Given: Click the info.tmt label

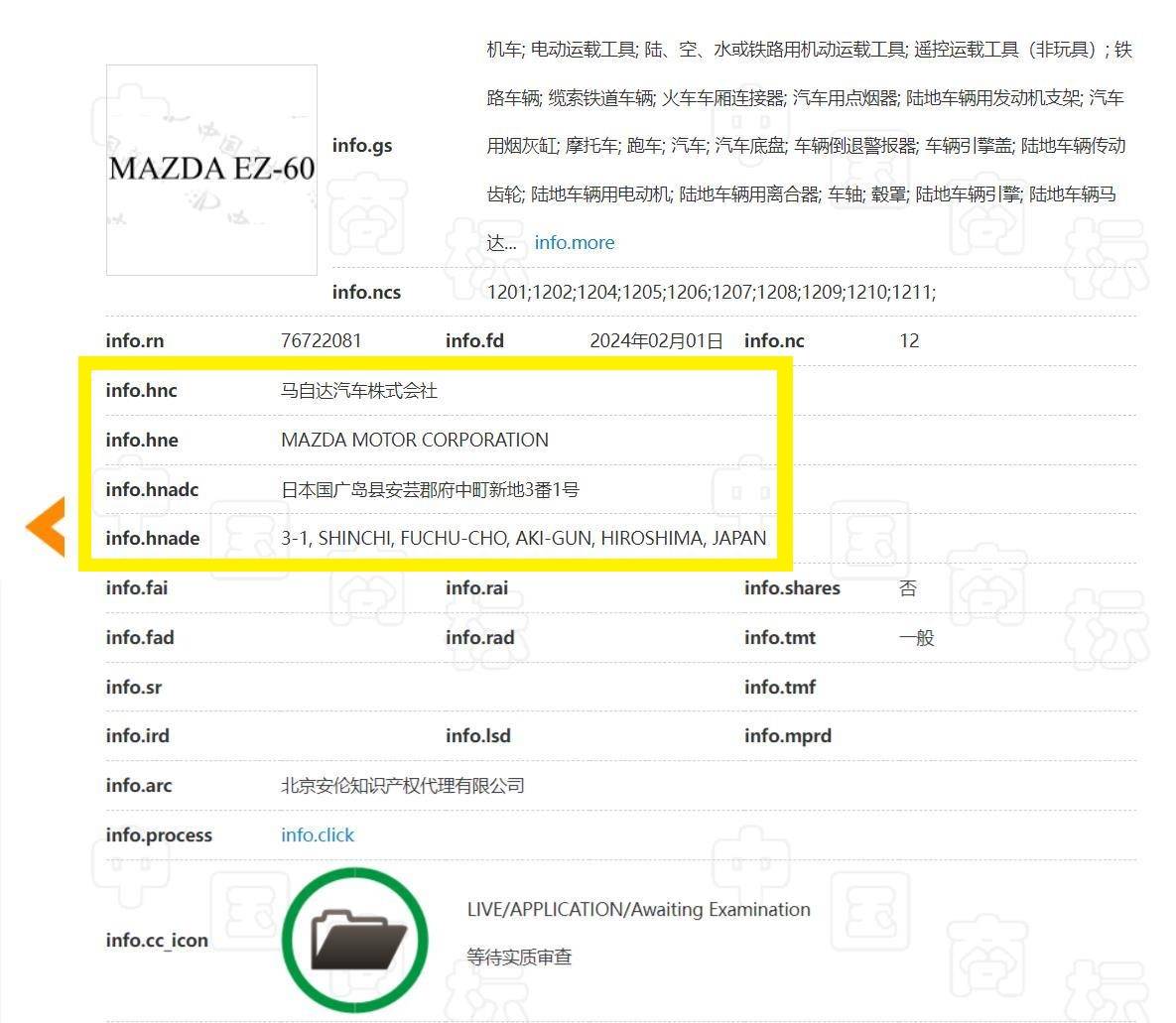Looking at the screenshot, I should (780, 637).
